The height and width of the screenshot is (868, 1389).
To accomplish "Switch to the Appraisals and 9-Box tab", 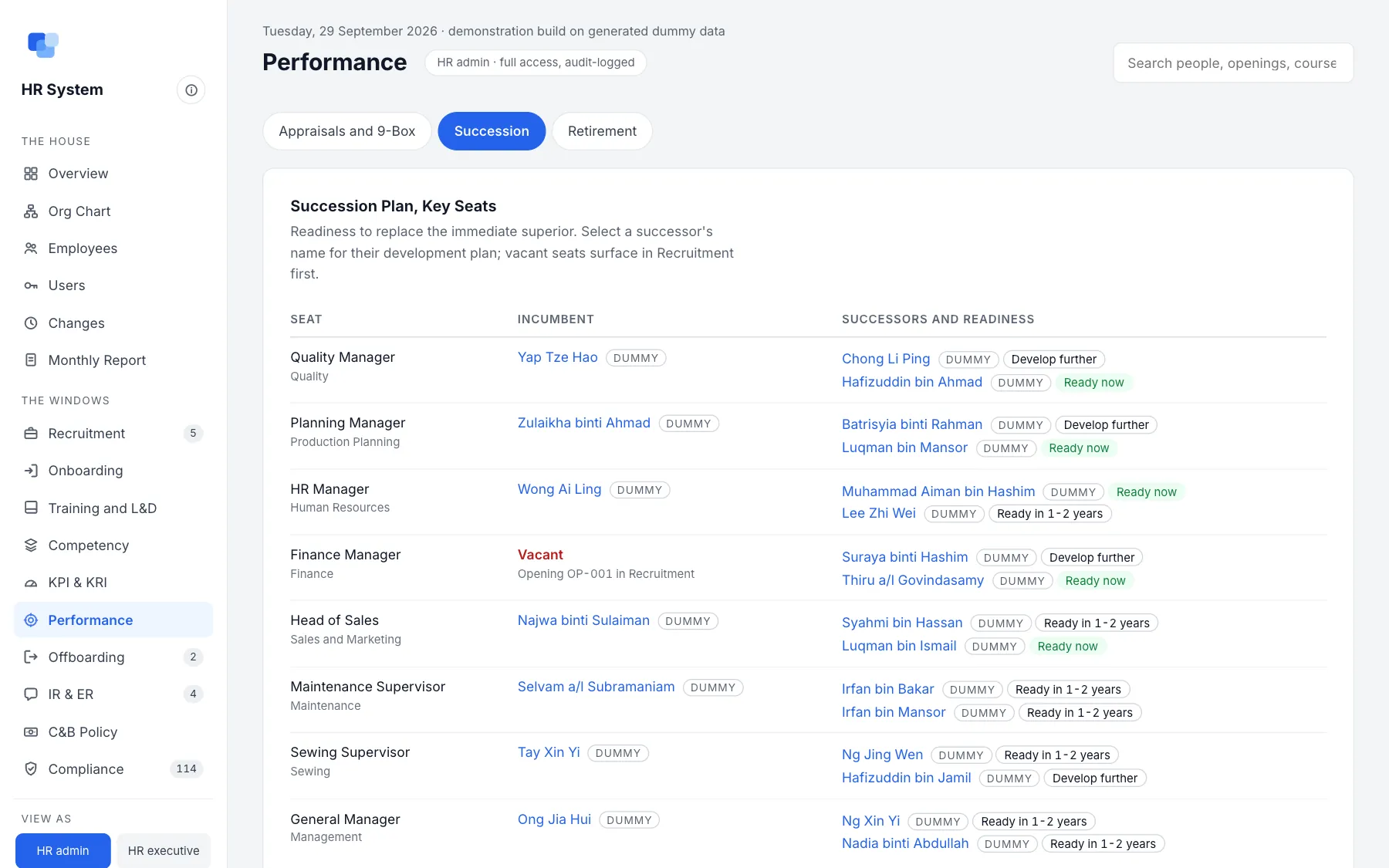I will 347,131.
